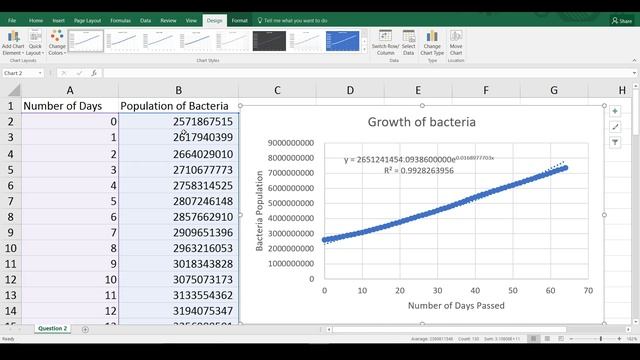640x360 pixels.
Task: Click the R² value label
Action: click(419, 171)
